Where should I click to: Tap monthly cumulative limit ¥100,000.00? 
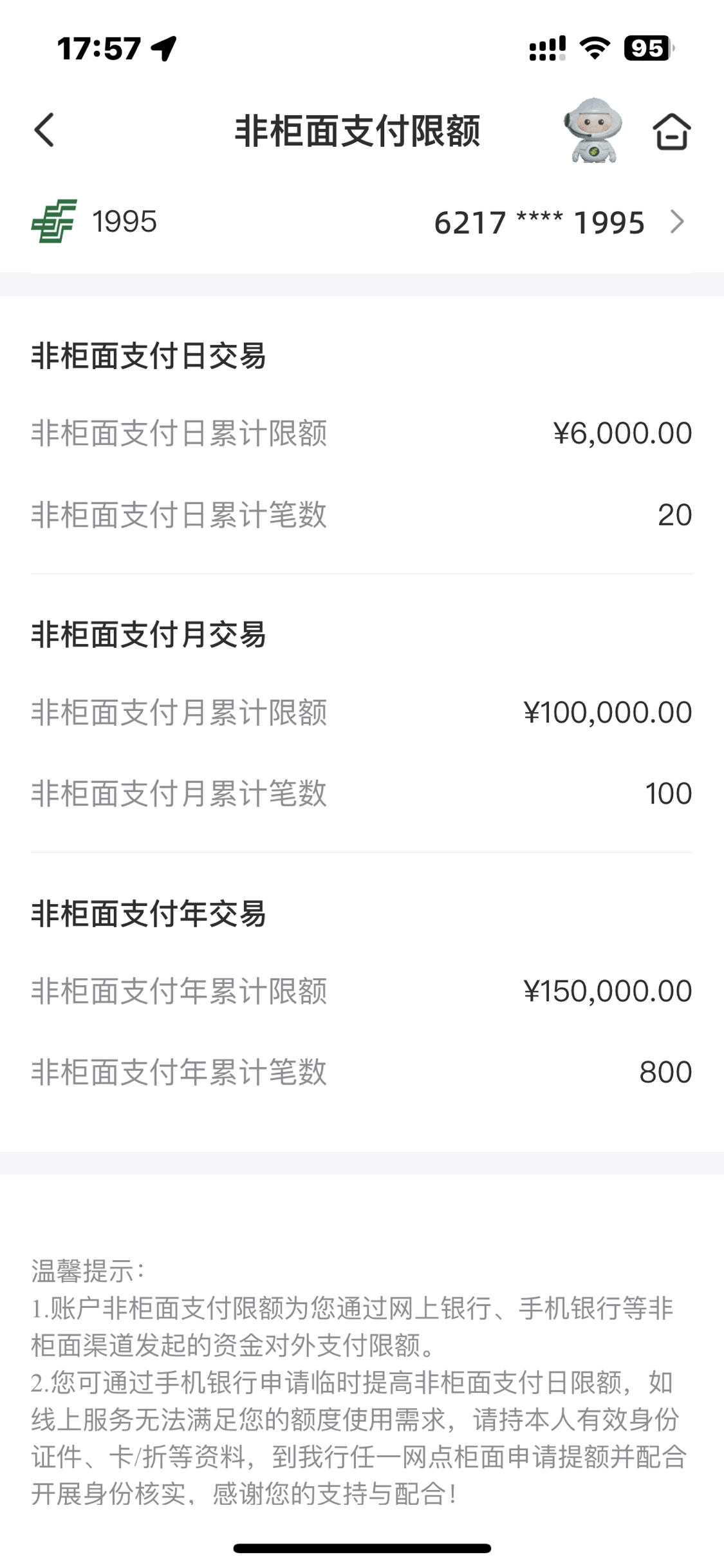pos(608,712)
